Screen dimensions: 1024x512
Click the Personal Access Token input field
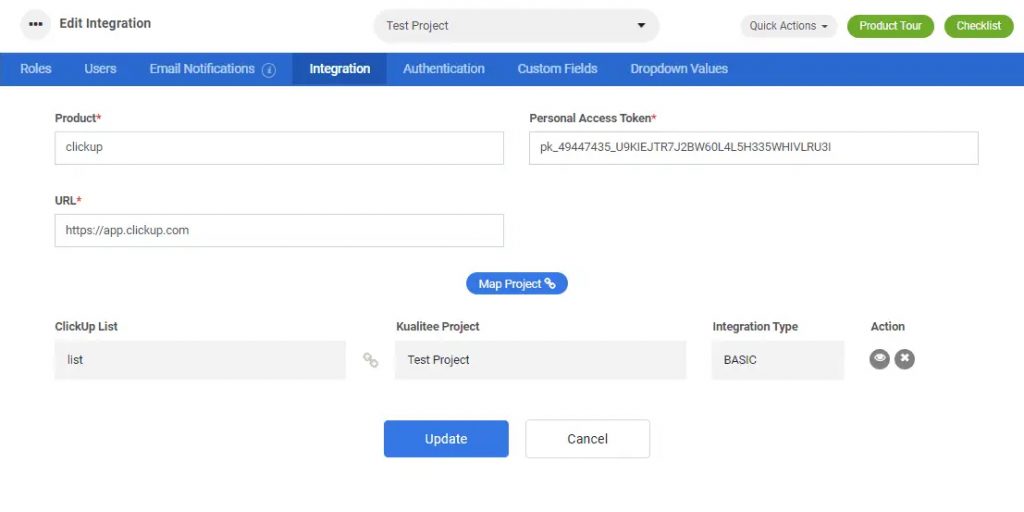pos(753,148)
